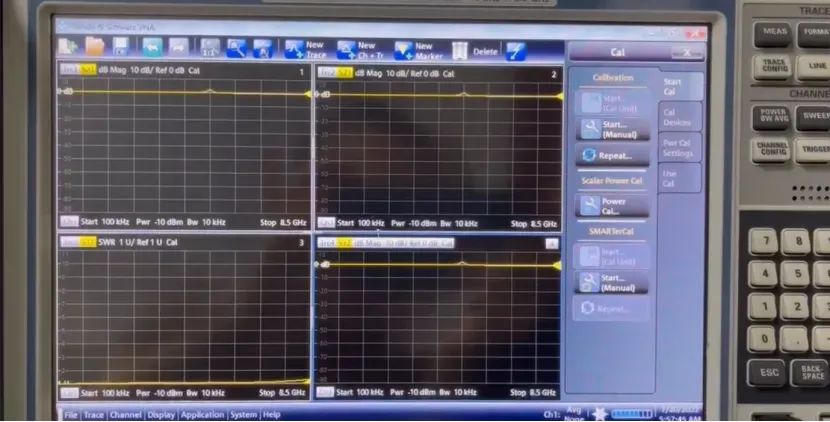Click Bw 10 kHz in bottom-right diagram
Screen dimensions: 830x422
pos(459,392)
